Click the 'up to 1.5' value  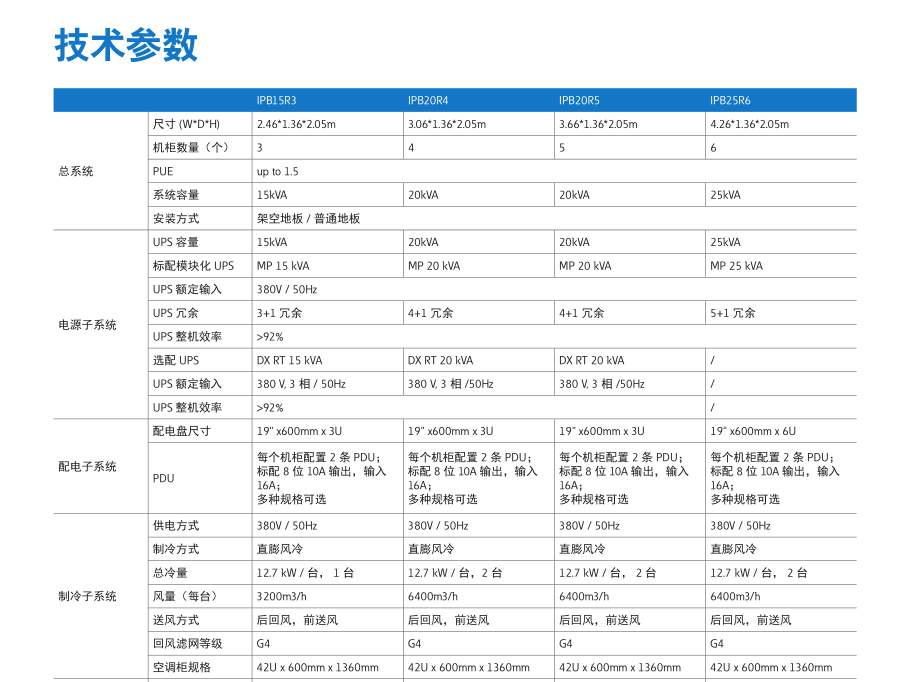278,172
